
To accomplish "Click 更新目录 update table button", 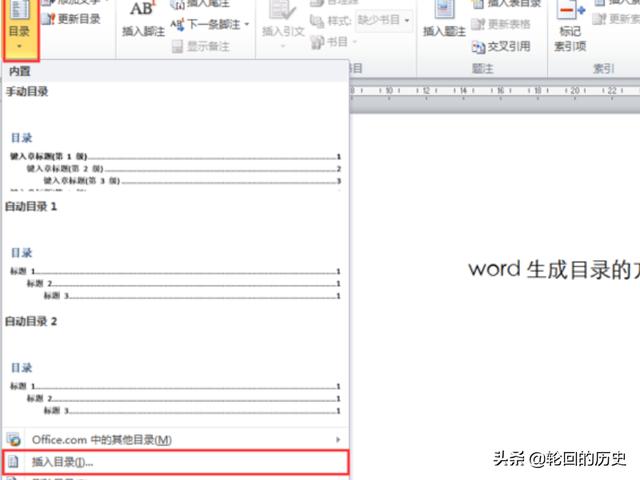I will (x=71, y=19).
